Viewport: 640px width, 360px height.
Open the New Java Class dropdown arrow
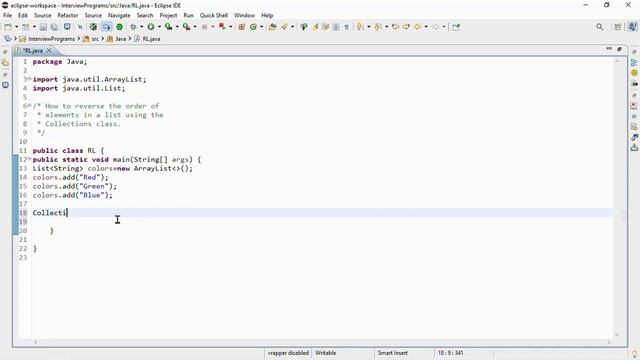pos(262,27)
